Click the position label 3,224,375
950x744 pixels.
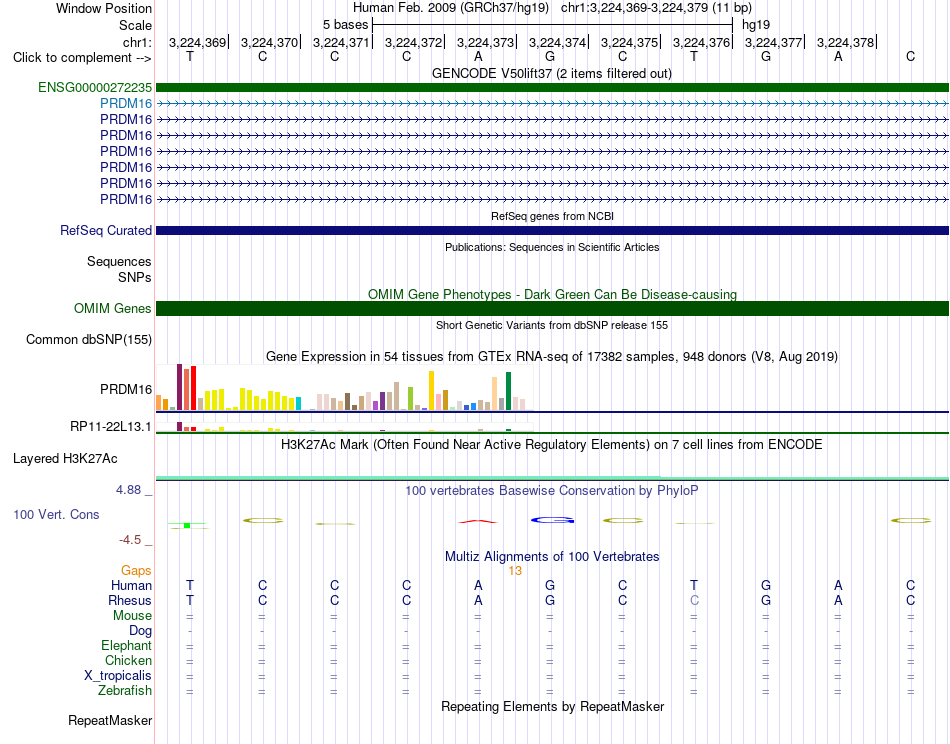629,42
